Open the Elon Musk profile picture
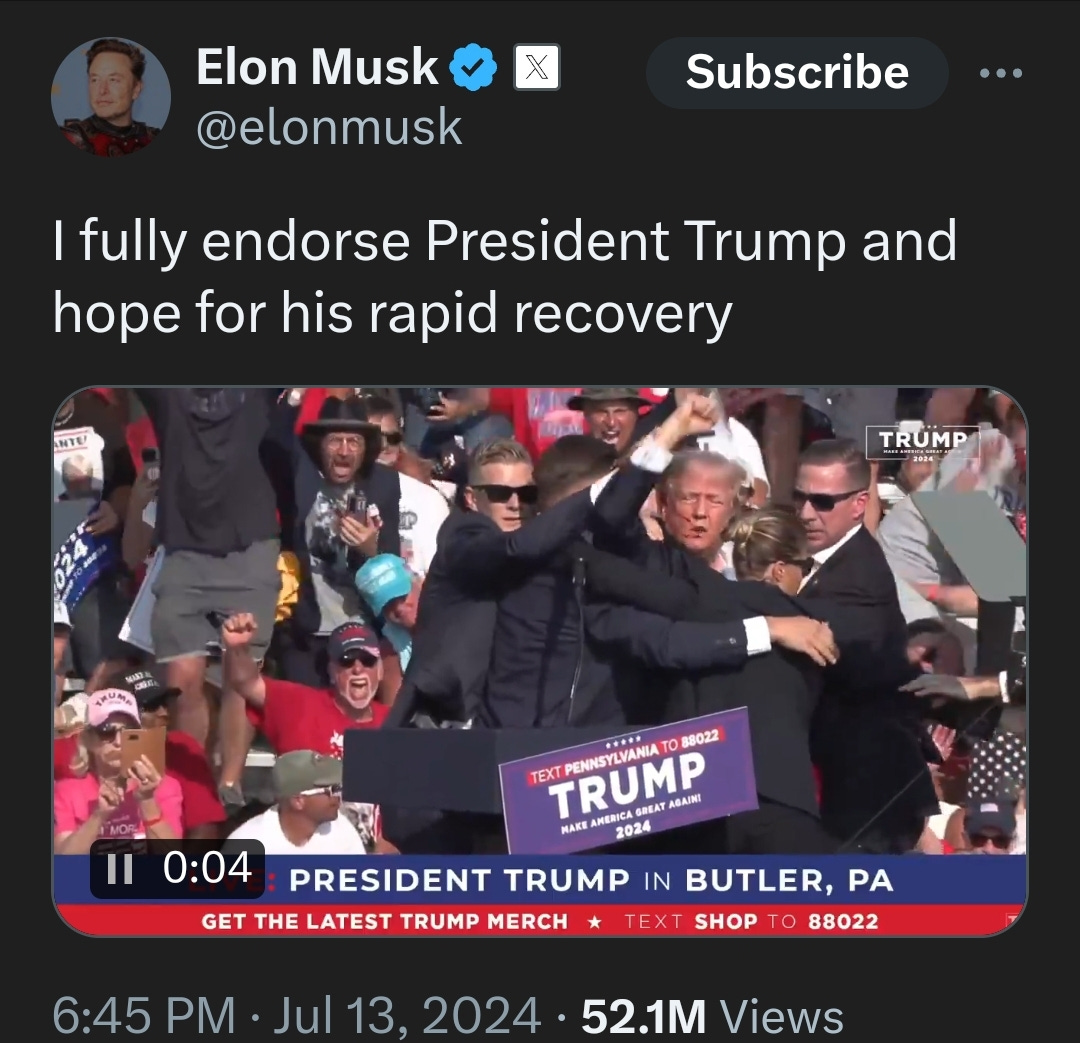Image resolution: width=1080 pixels, height=1043 pixels. (x=111, y=97)
